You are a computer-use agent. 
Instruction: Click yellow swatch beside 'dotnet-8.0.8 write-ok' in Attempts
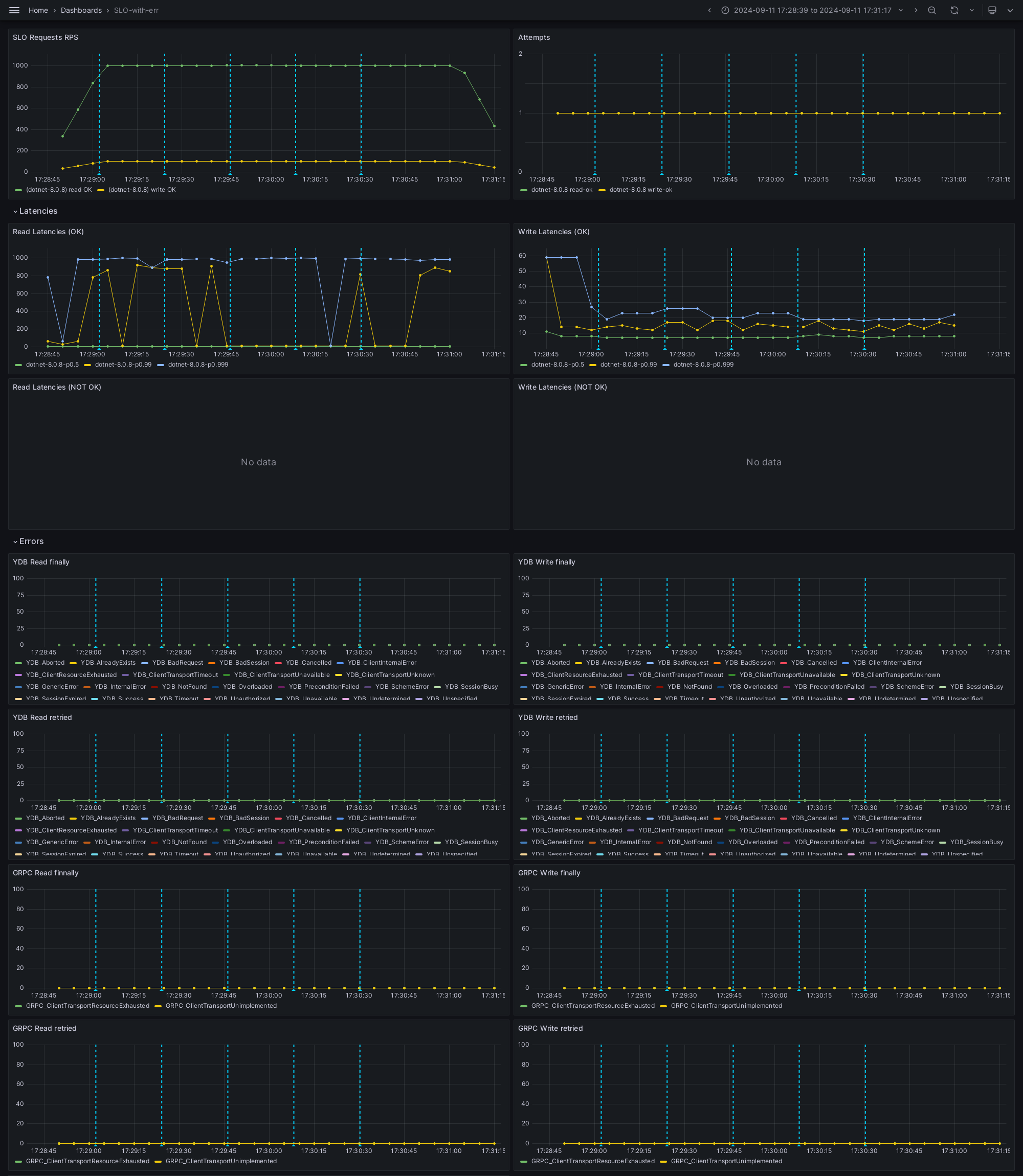point(602,190)
